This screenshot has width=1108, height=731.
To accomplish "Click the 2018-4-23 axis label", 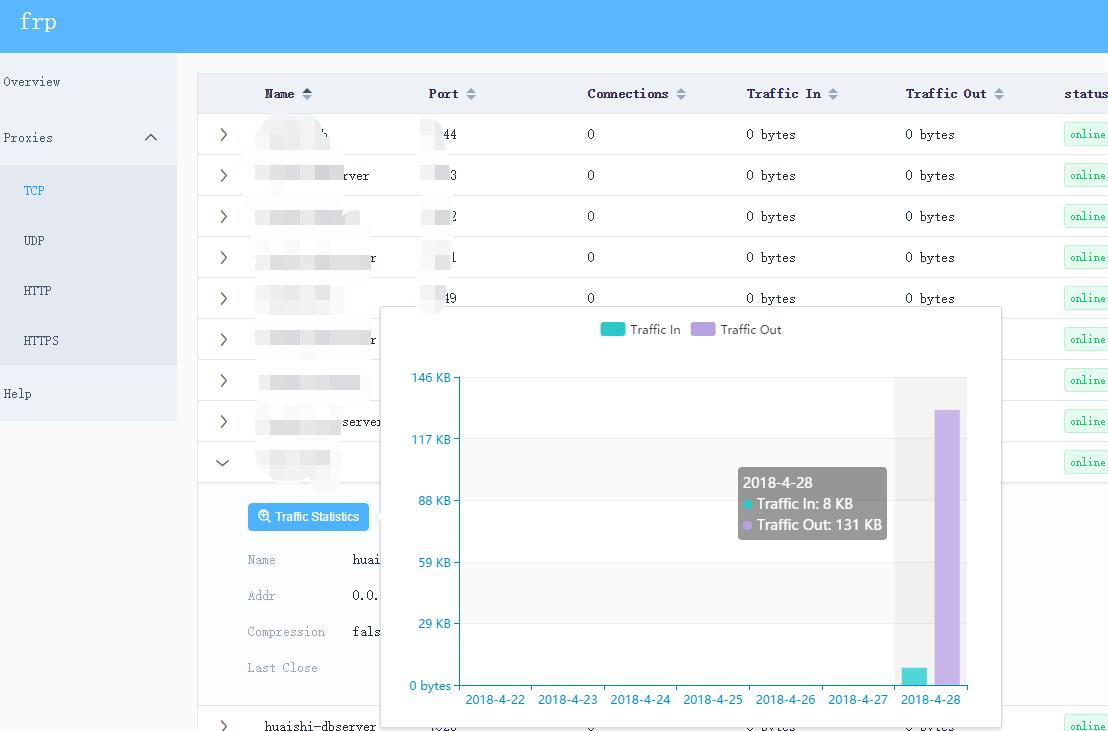I will (567, 699).
